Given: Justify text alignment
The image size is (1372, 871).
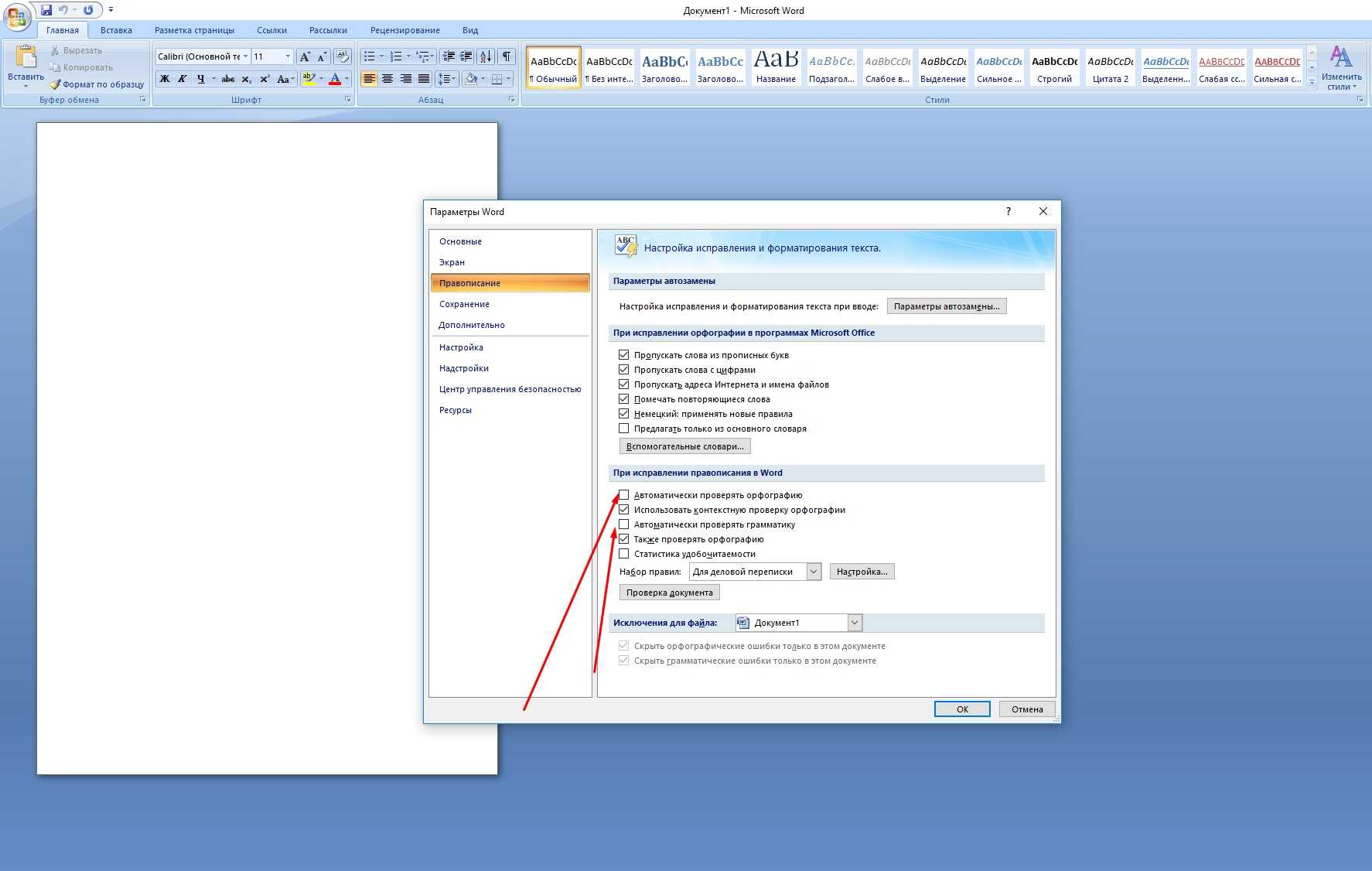Looking at the screenshot, I should click(x=423, y=79).
